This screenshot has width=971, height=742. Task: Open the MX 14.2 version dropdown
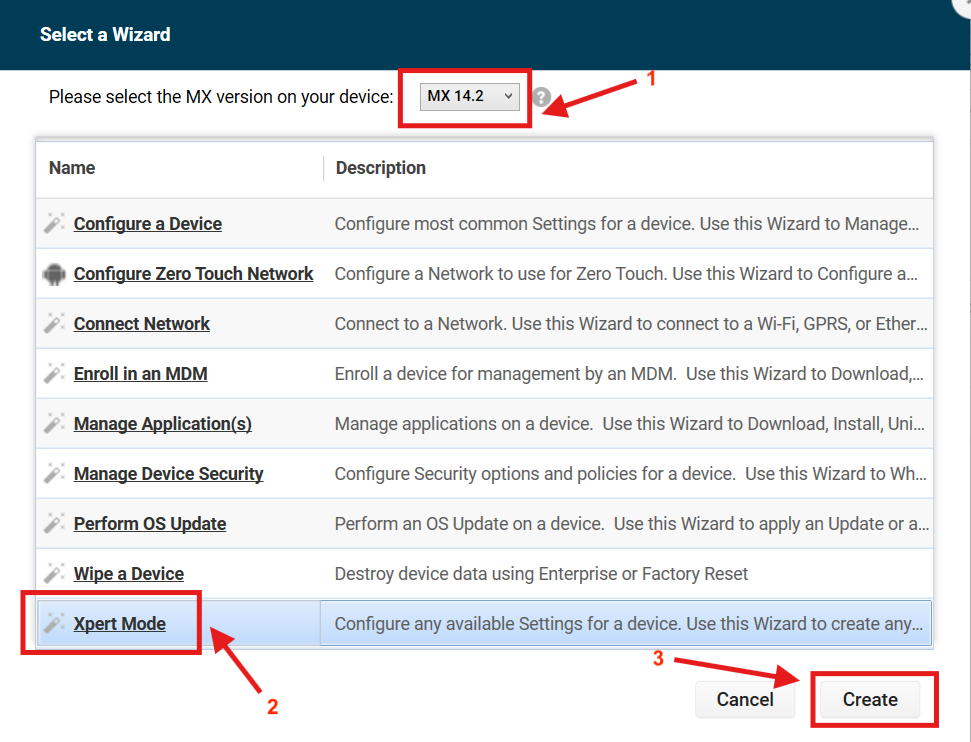pos(469,97)
